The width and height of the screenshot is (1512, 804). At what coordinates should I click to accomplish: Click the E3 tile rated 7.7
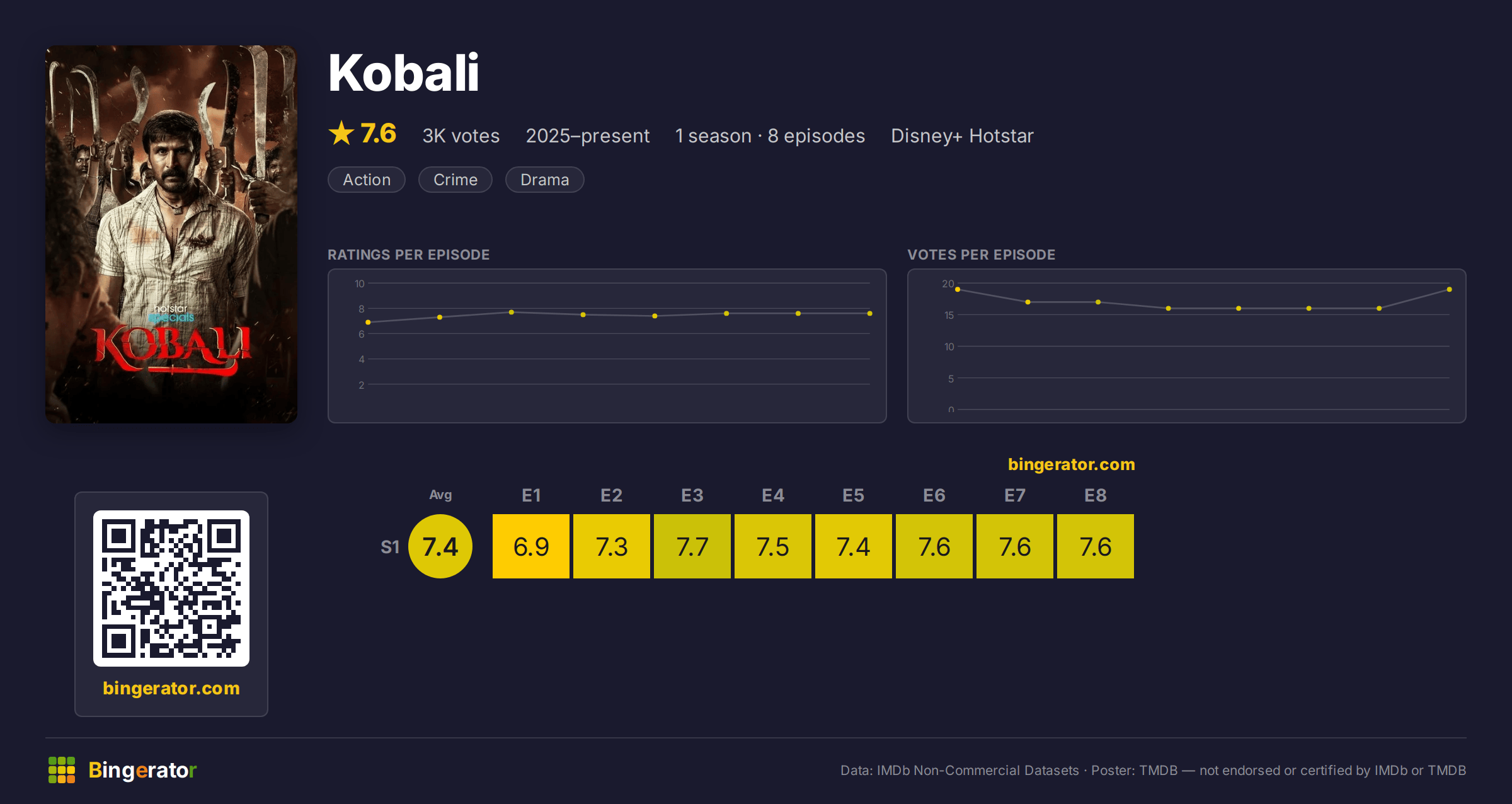(692, 546)
